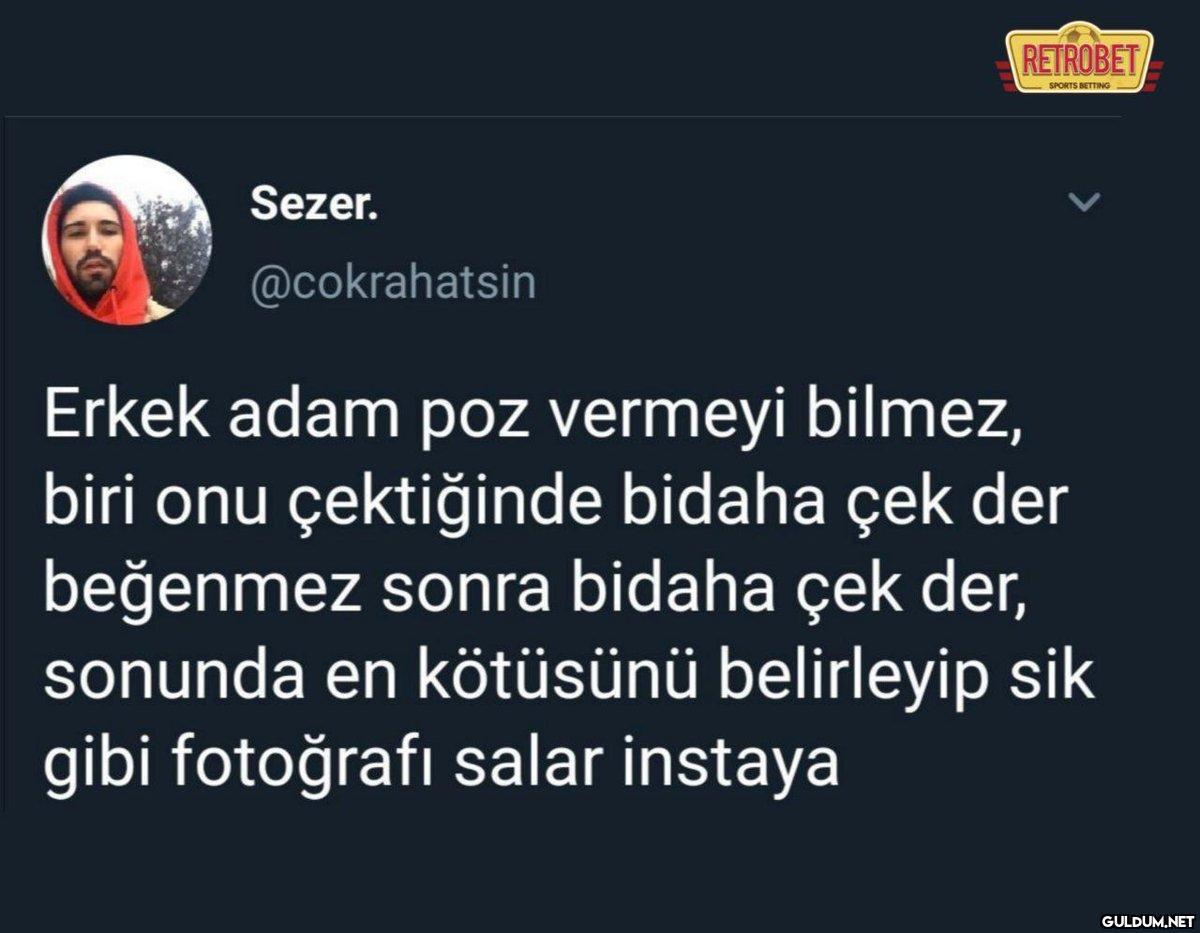Click the last tweet line ending instaya
The width and height of the screenshot is (1200, 933).
pyautogui.click(x=441, y=765)
